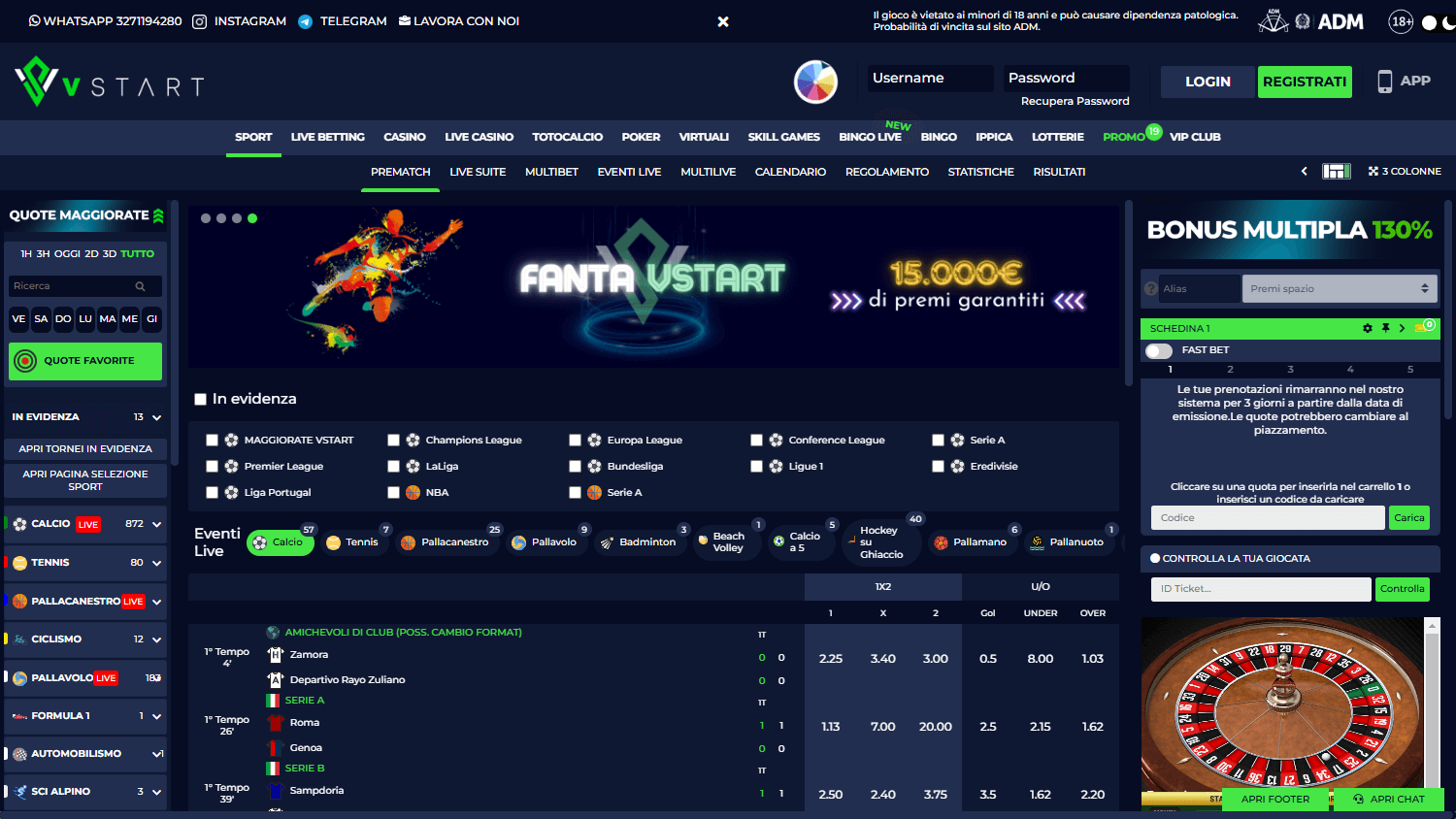Screen dimensions: 1456x819
Task: Click the Recupera Password link
Action: coord(1075,101)
